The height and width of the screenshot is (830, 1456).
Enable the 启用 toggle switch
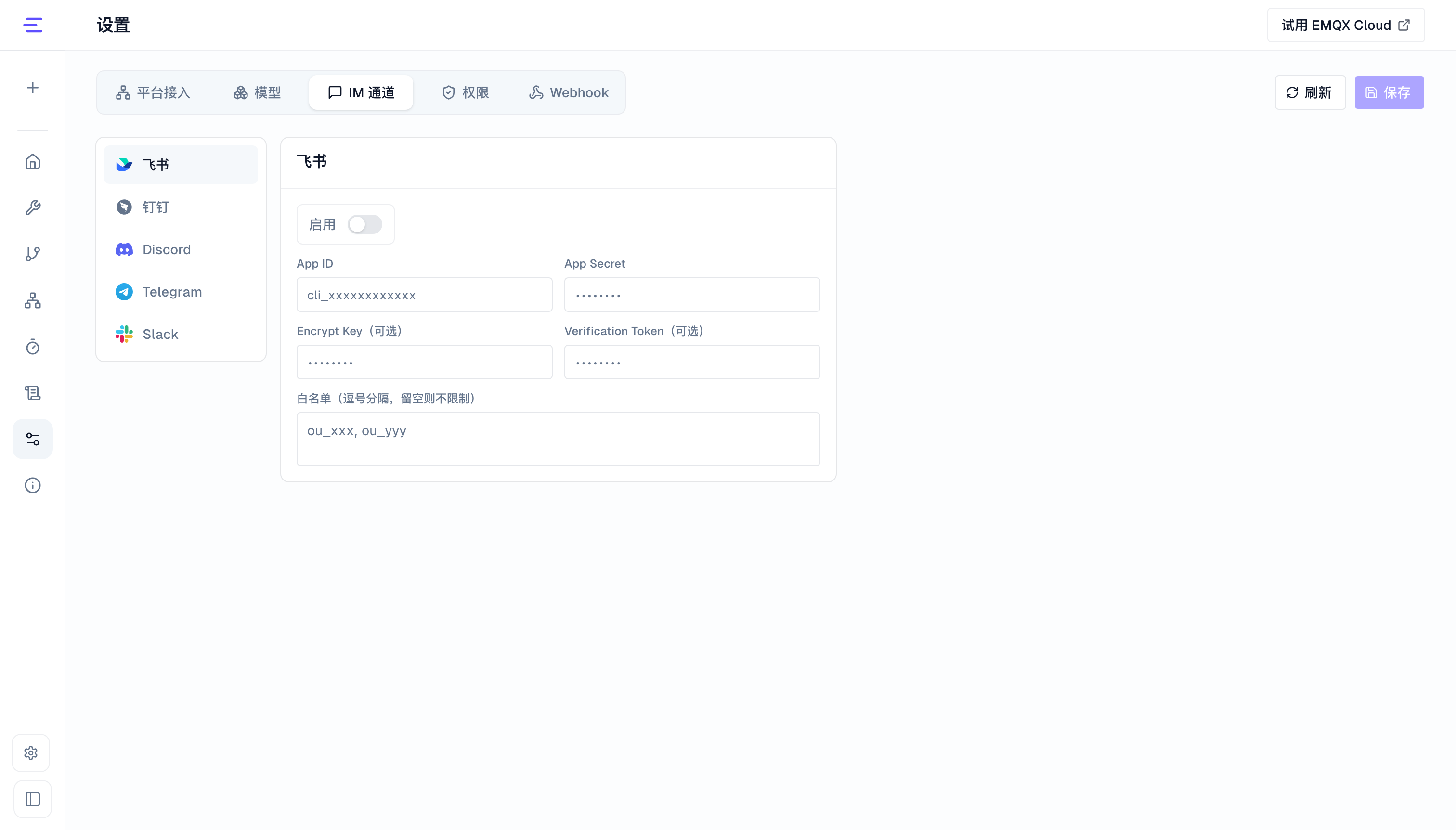pos(365,225)
